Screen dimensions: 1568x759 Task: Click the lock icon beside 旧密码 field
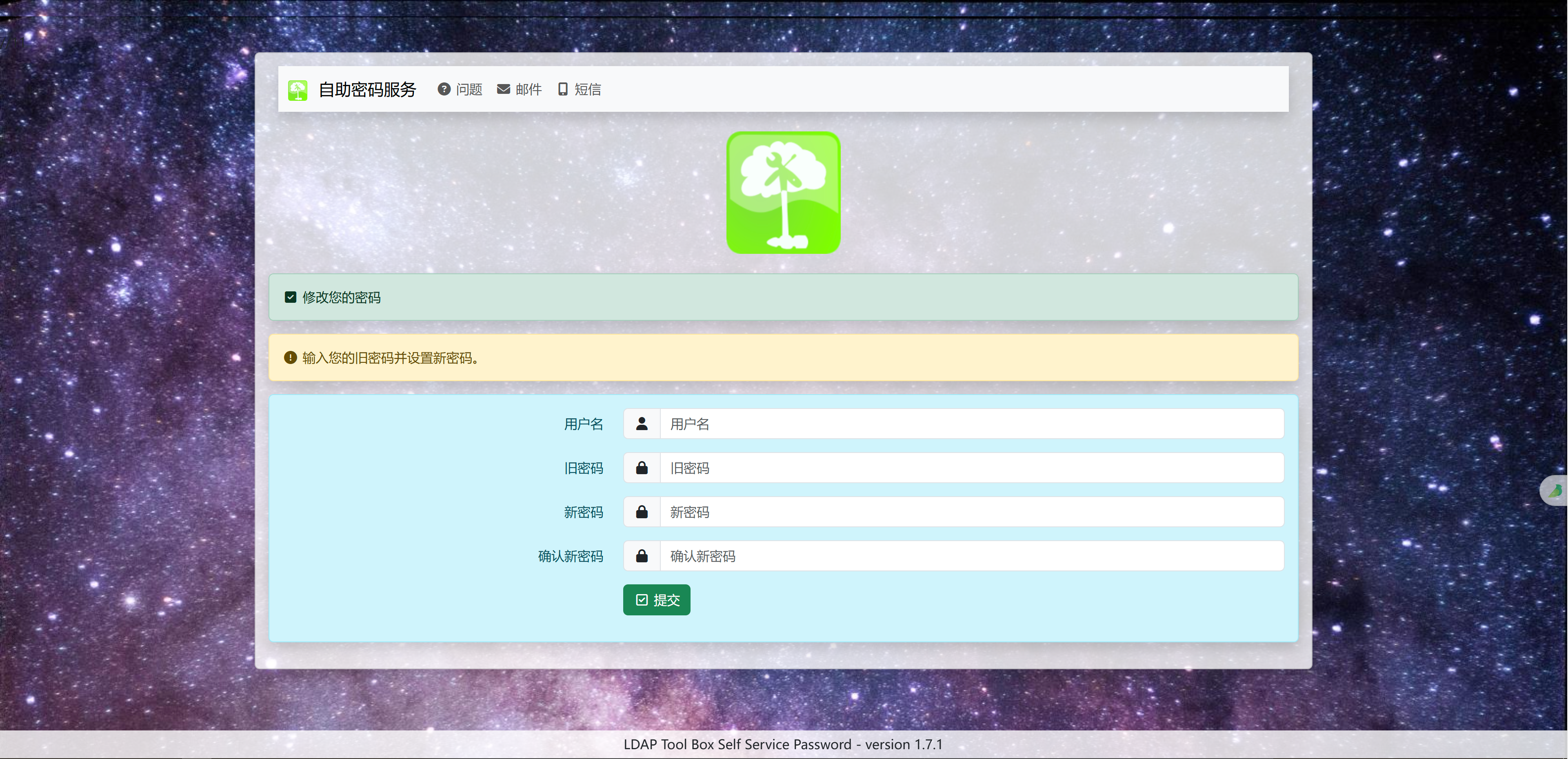coord(642,468)
